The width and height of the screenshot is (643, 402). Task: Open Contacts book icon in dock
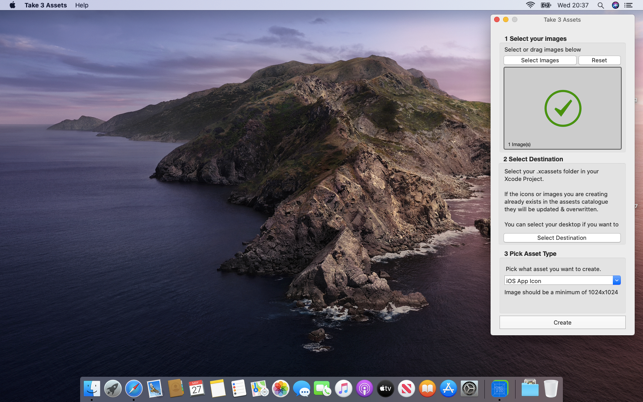tap(176, 388)
